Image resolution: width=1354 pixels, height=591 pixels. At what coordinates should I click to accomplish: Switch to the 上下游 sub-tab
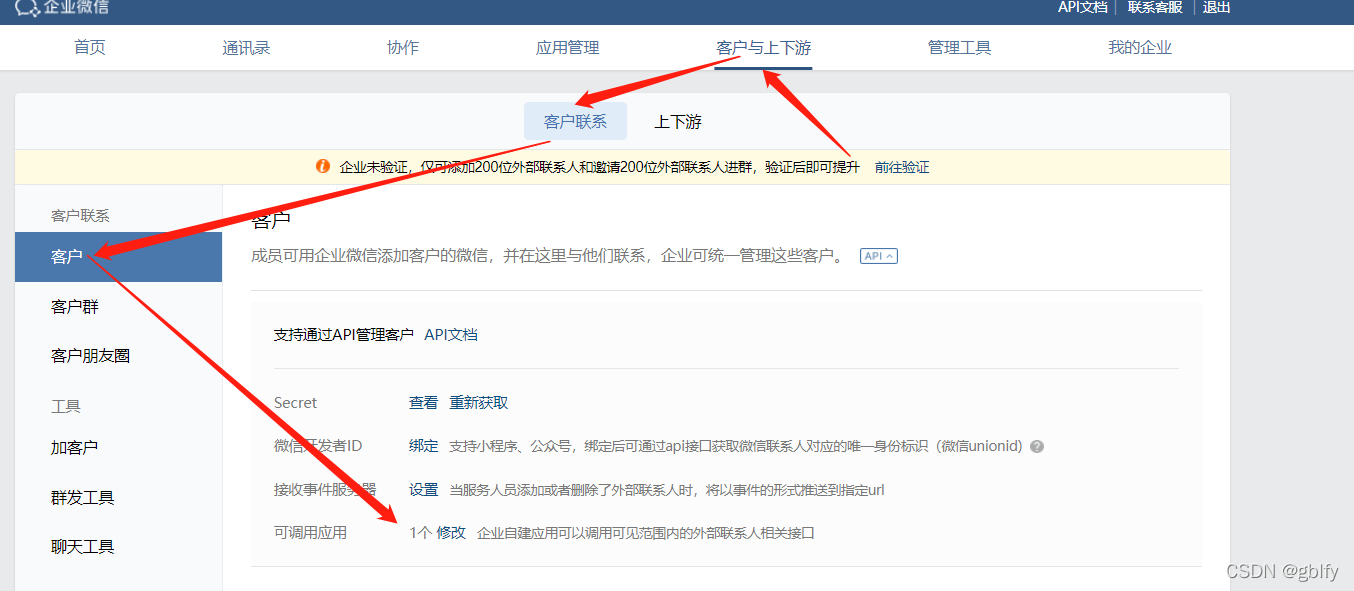678,121
